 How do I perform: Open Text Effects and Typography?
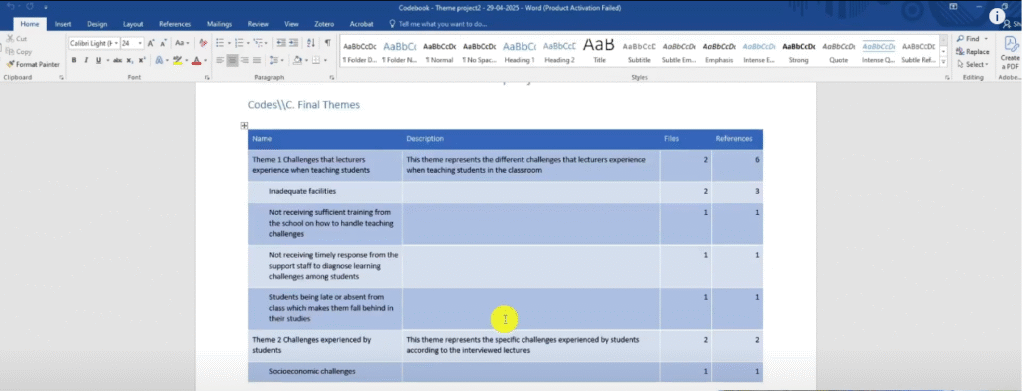160,60
